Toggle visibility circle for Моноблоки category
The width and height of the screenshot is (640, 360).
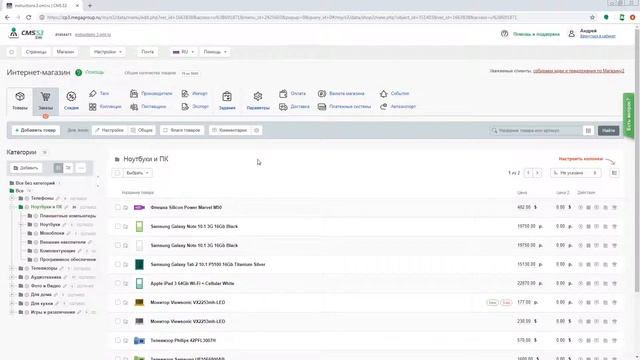(36, 233)
